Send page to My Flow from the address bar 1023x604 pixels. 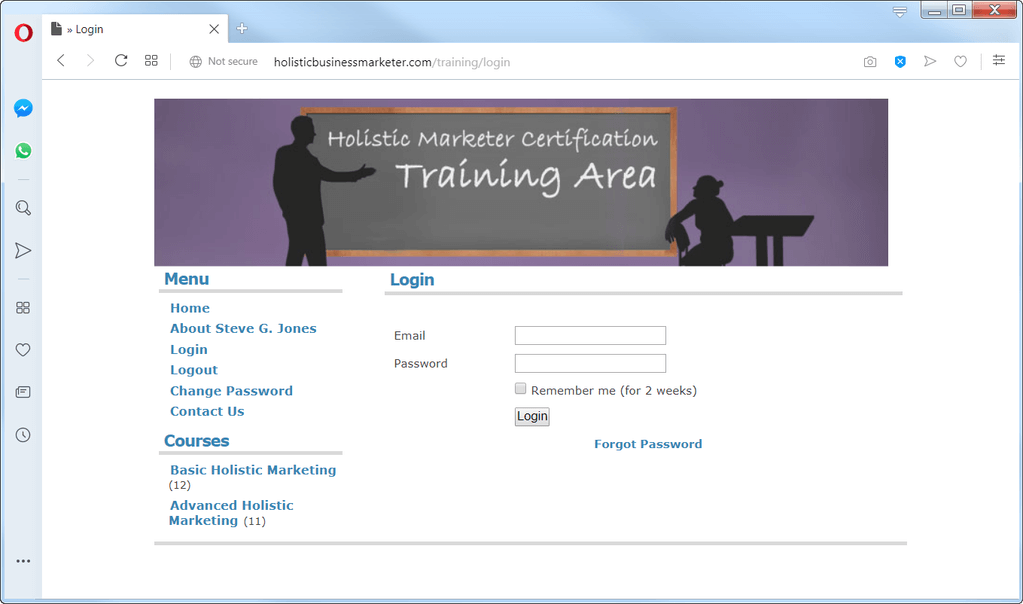point(930,61)
